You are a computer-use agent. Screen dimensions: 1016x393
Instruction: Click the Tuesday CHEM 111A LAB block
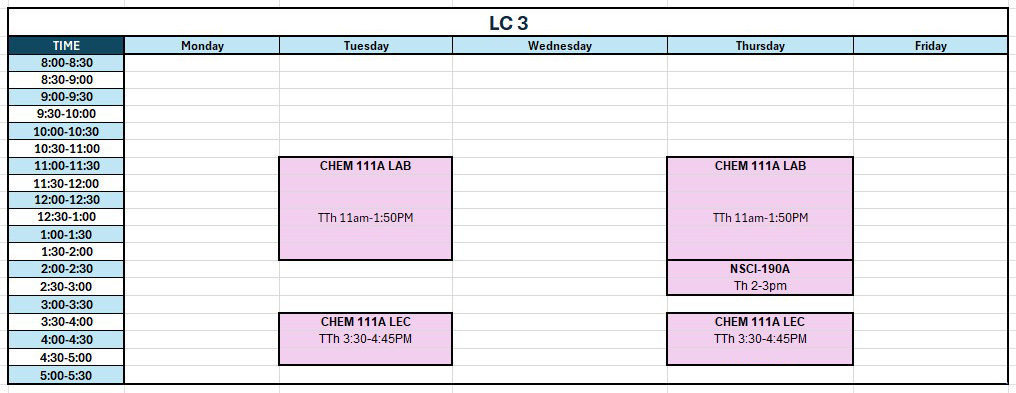coord(365,208)
